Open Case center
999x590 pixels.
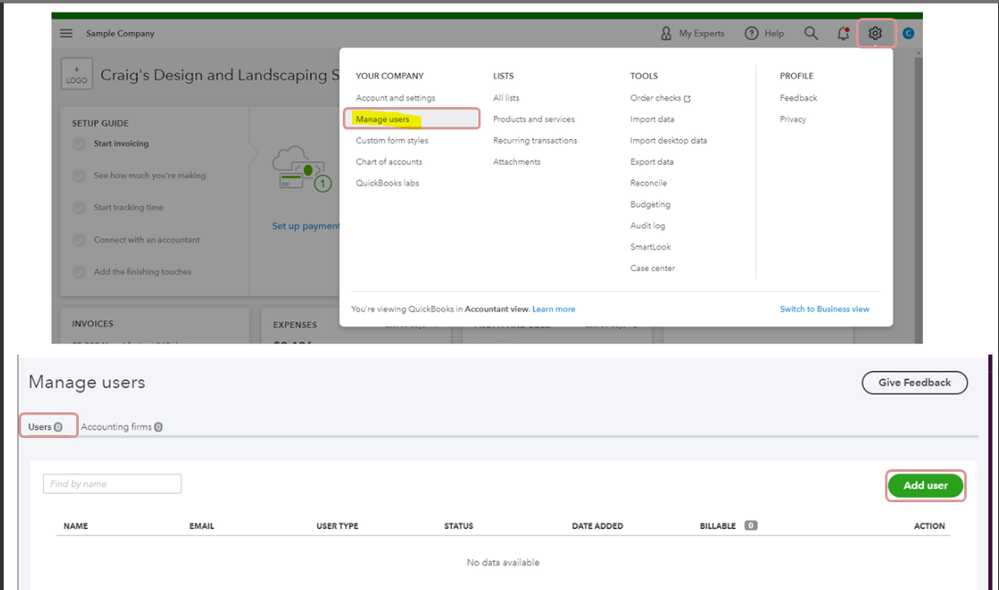click(x=652, y=268)
